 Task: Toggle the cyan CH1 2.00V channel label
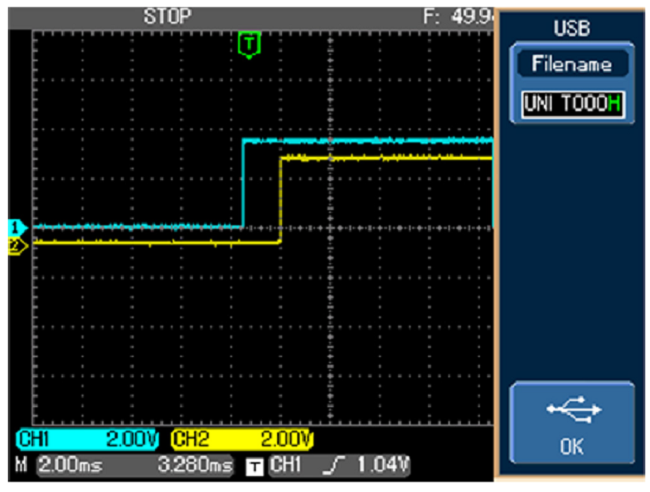(89, 439)
